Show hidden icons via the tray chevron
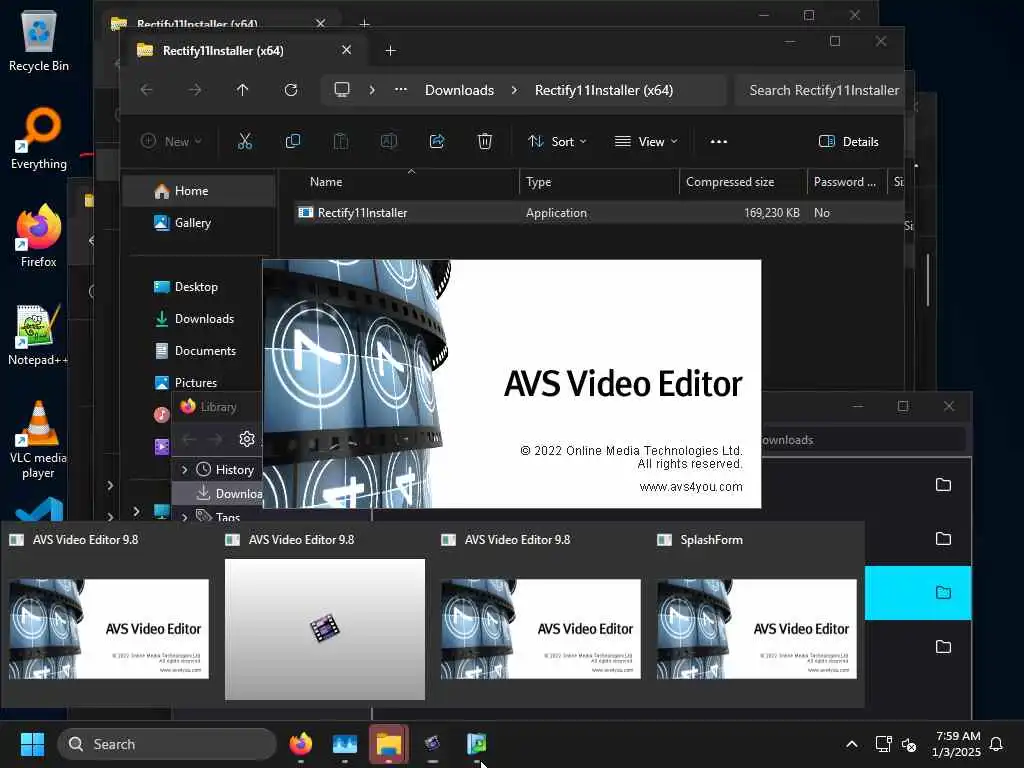Viewport: 1024px width, 768px height. (852, 744)
